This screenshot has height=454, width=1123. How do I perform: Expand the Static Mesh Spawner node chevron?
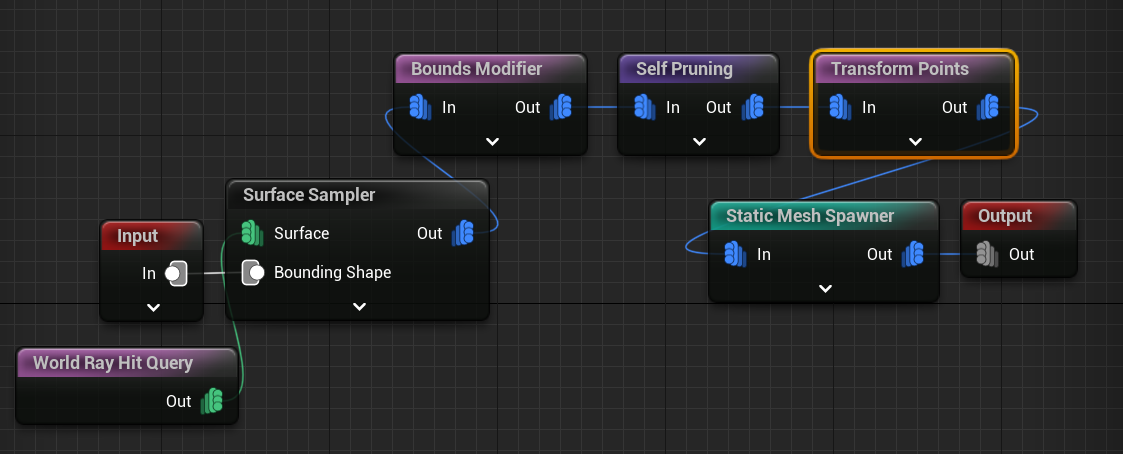(x=825, y=288)
